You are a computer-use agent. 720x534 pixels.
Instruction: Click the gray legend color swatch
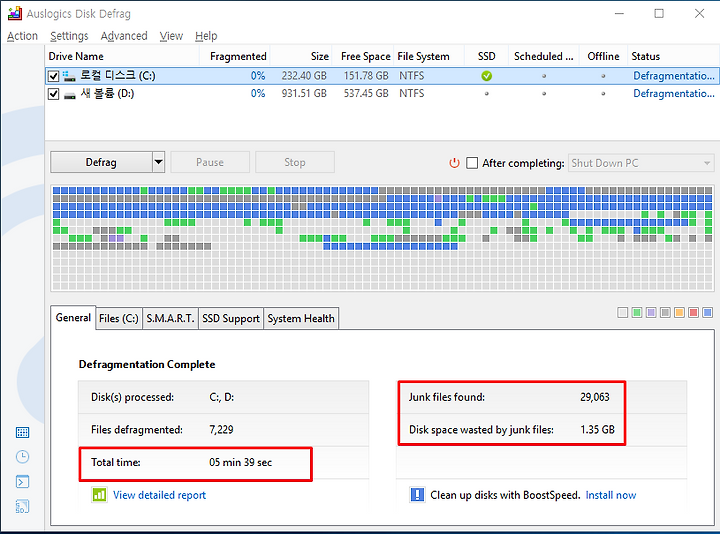click(x=665, y=313)
